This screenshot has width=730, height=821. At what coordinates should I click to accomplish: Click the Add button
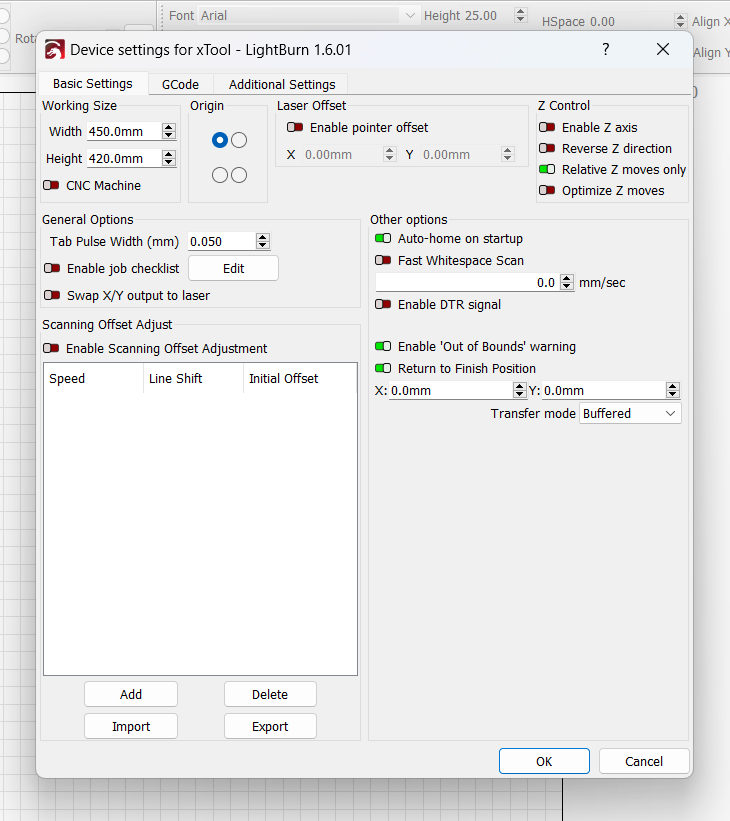click(x=131, y=694)
